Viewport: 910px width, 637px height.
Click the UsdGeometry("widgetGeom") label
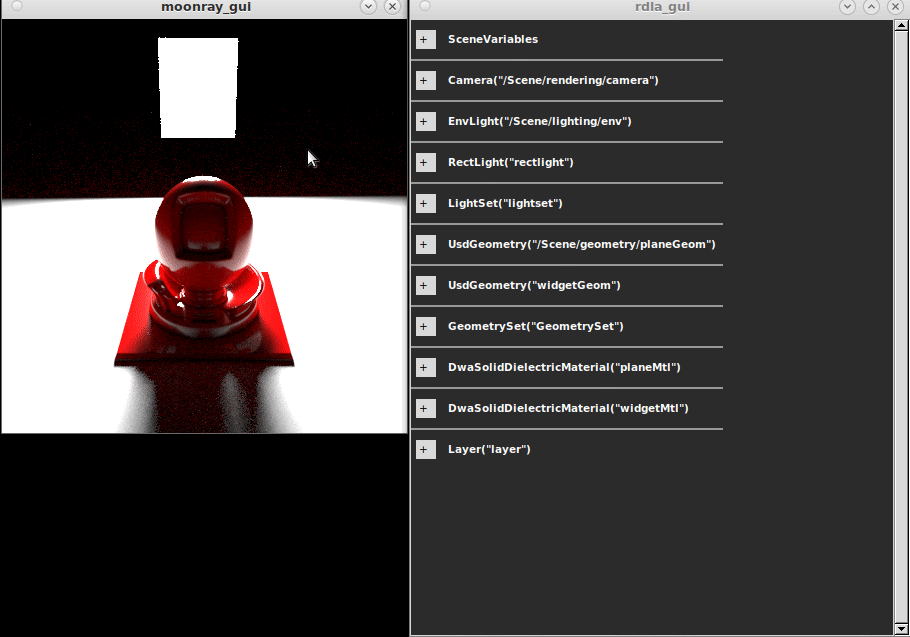pos(534,285)
